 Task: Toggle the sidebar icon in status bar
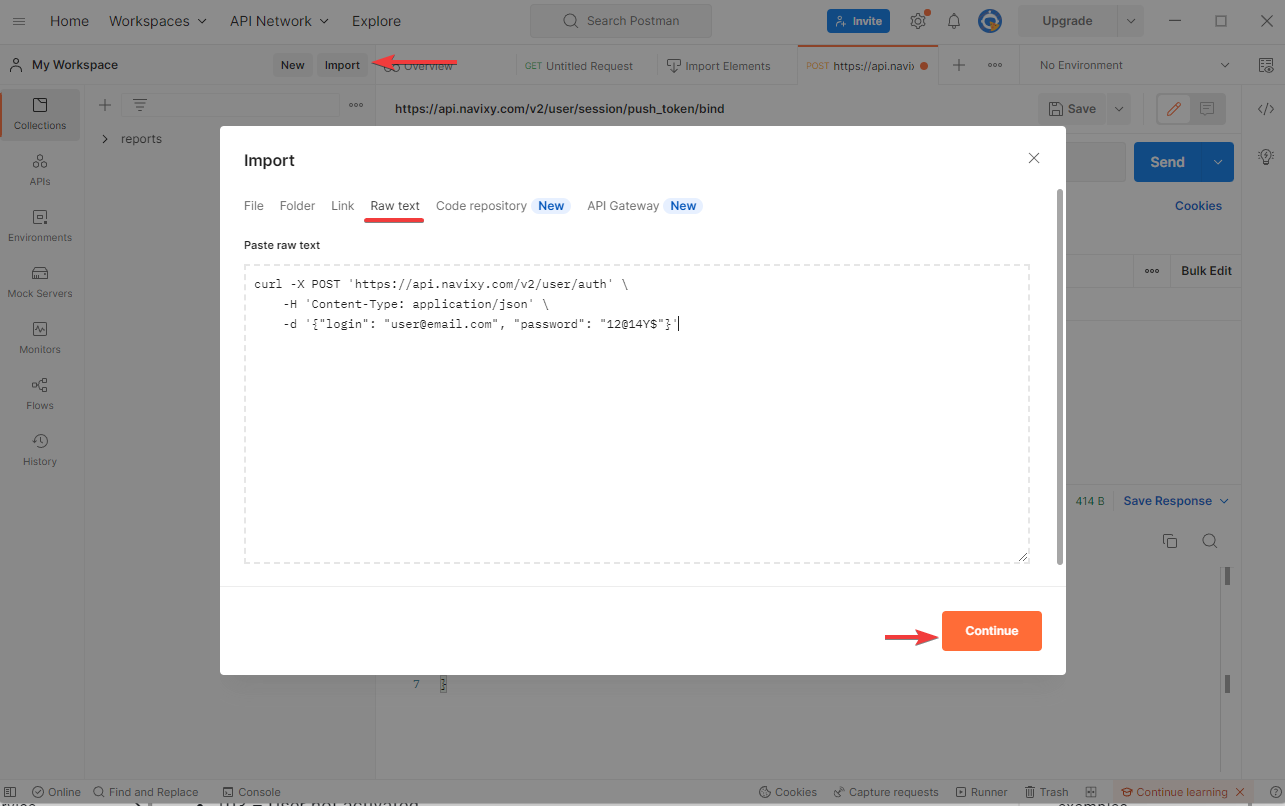10,792
